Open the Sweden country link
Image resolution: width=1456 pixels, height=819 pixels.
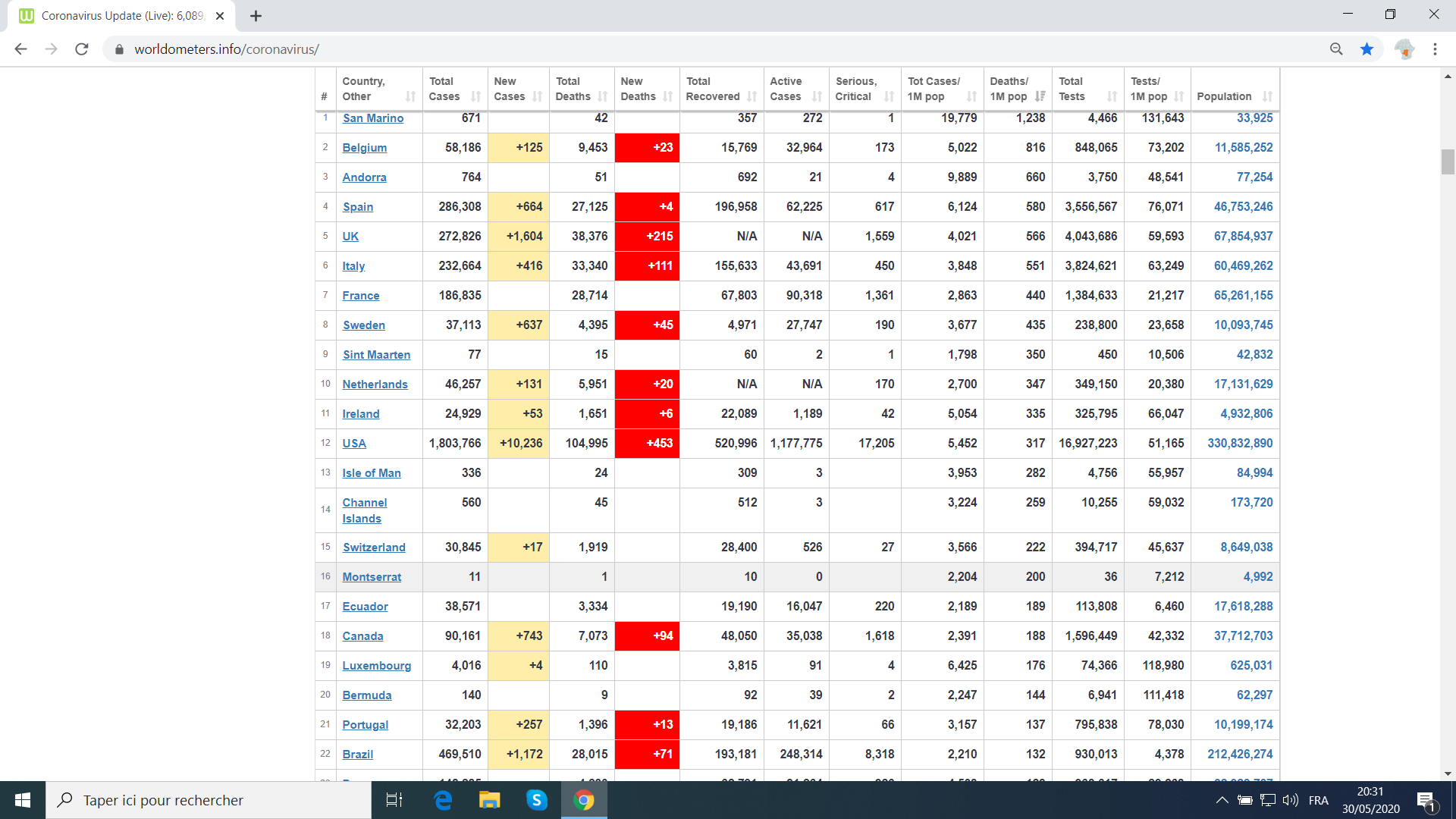click(x=364, y=325)
